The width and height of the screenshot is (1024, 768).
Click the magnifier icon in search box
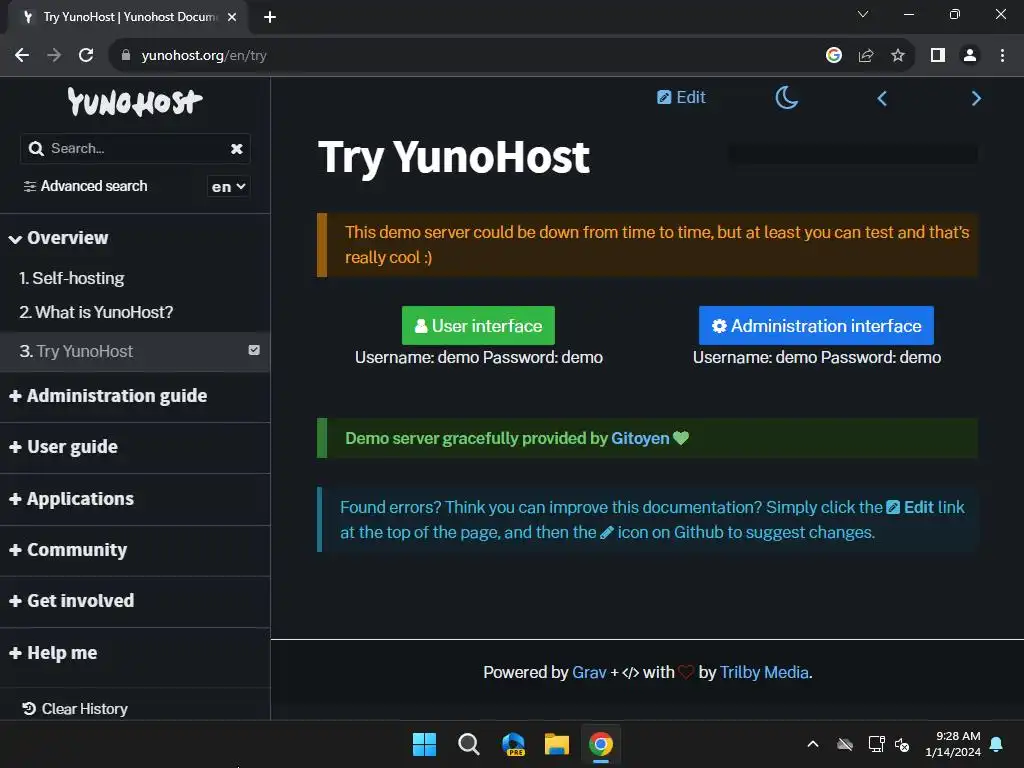tap(36, 149)
